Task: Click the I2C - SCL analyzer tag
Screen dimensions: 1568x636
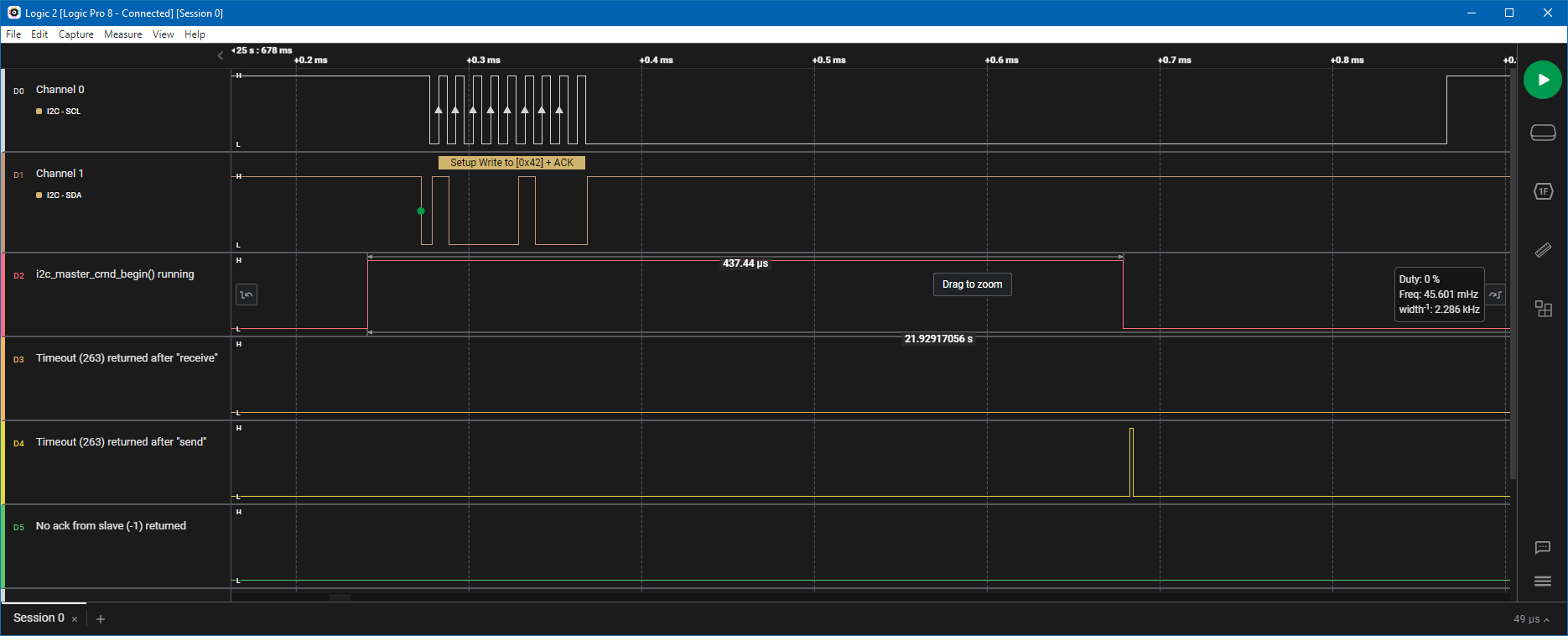Action: click(x=59, y=112)
